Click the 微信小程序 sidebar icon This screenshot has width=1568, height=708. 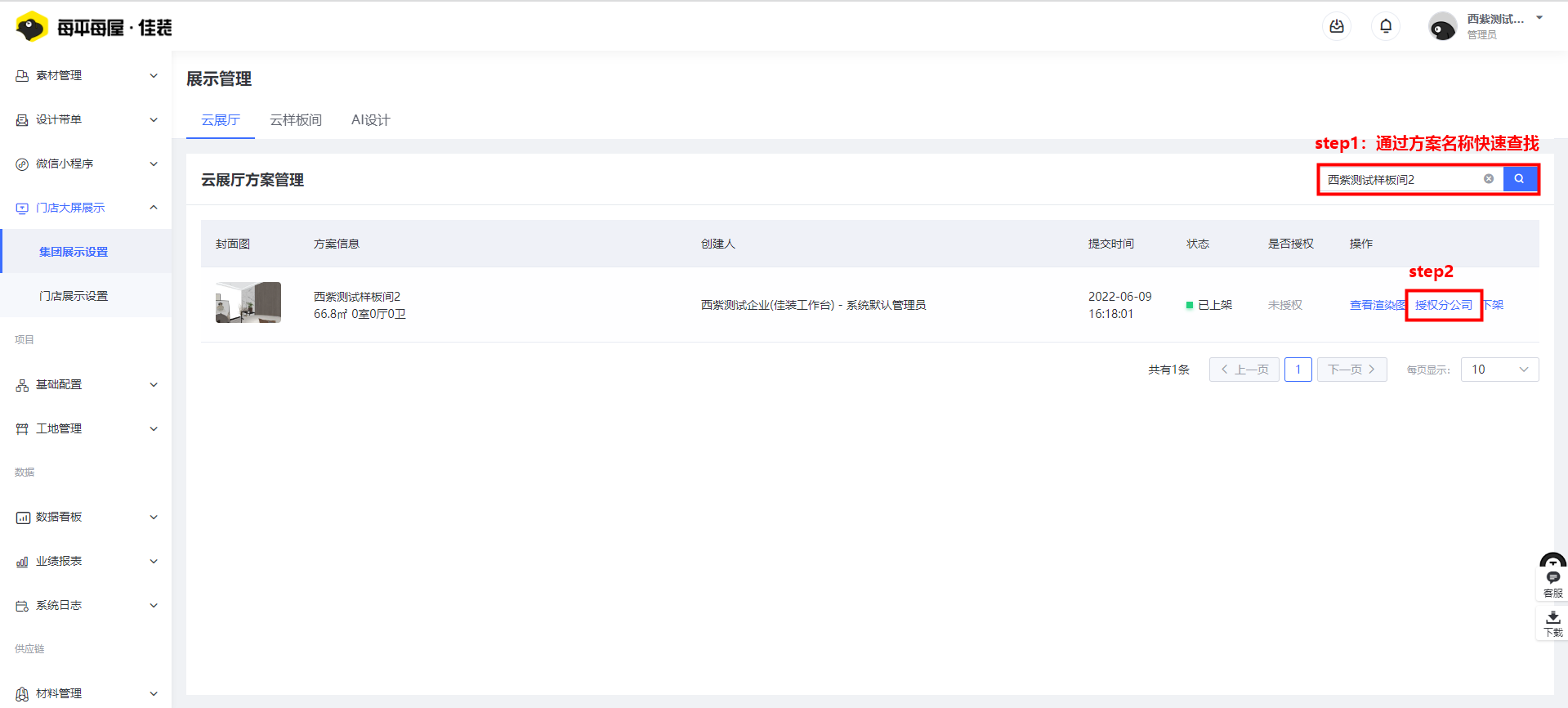coord(22,164)
